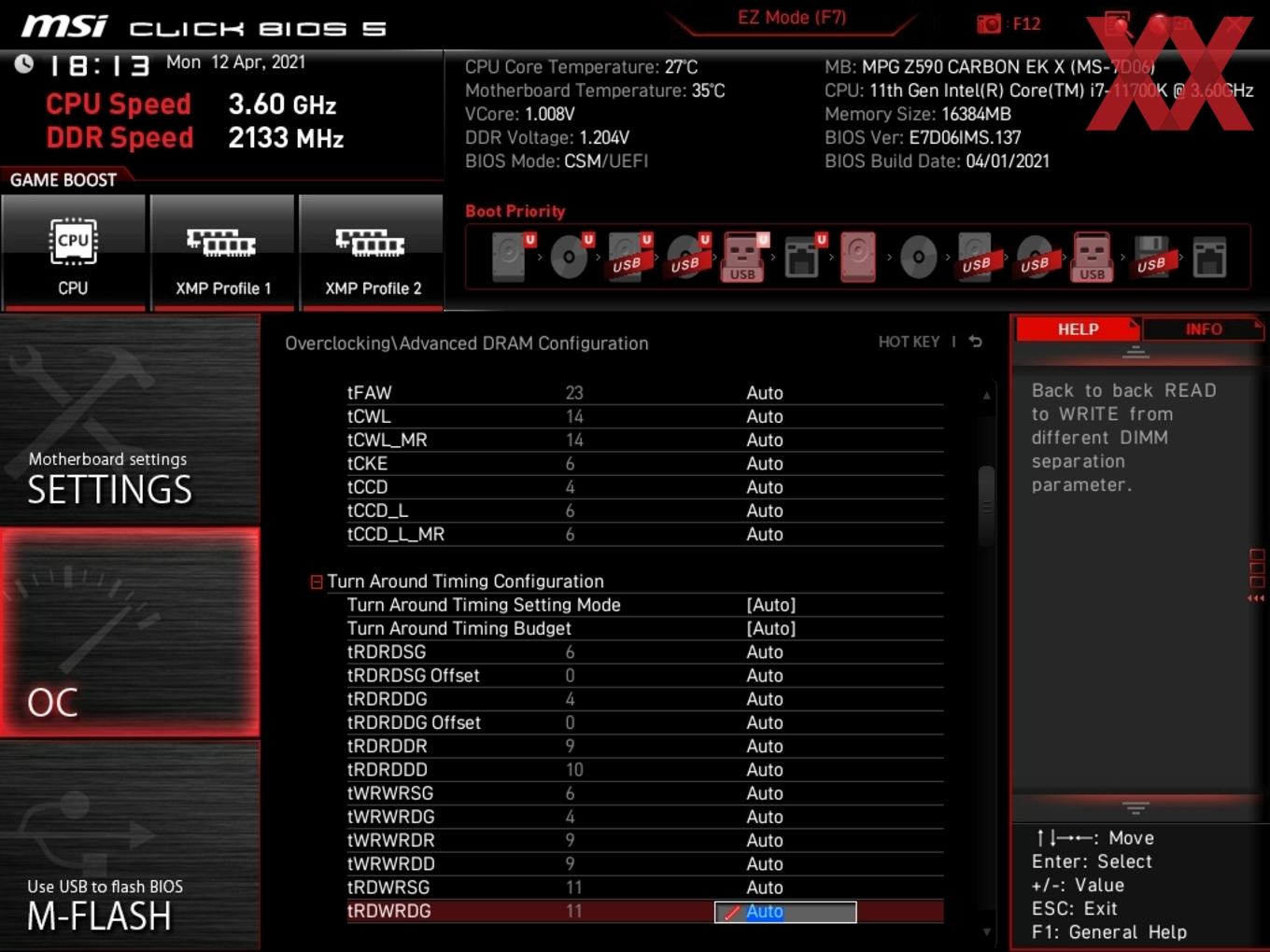Select the UEFI USB CD/DVD boot icon
1270x952 pixels.
pyautogui.click(x=687, y=257)
